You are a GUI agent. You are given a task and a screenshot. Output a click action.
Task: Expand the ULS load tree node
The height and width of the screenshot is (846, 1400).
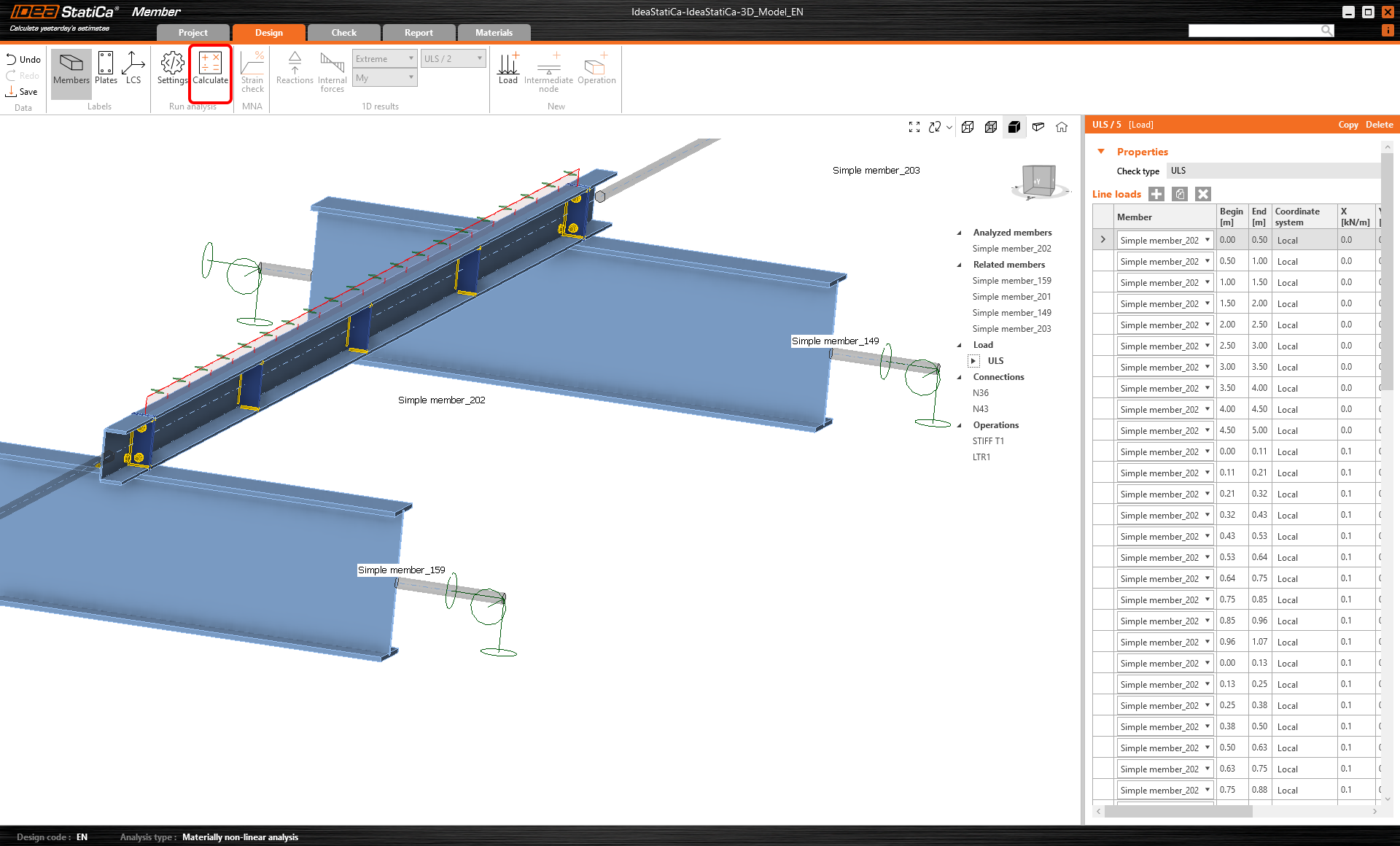[973, 361]
